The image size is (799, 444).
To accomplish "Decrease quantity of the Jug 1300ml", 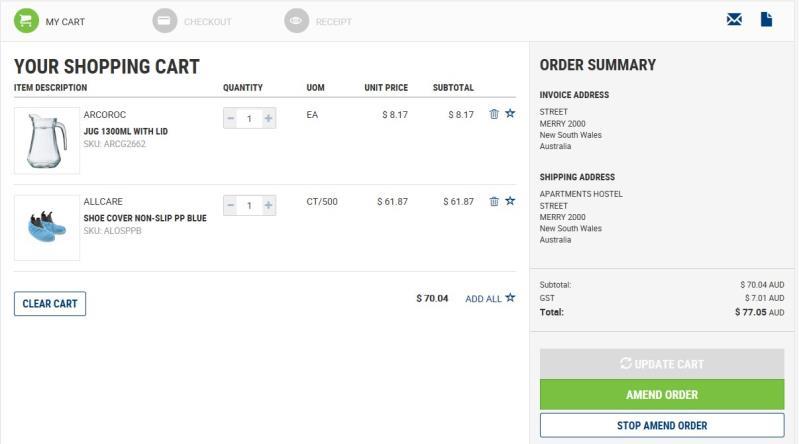I will [x=231, y=119].
